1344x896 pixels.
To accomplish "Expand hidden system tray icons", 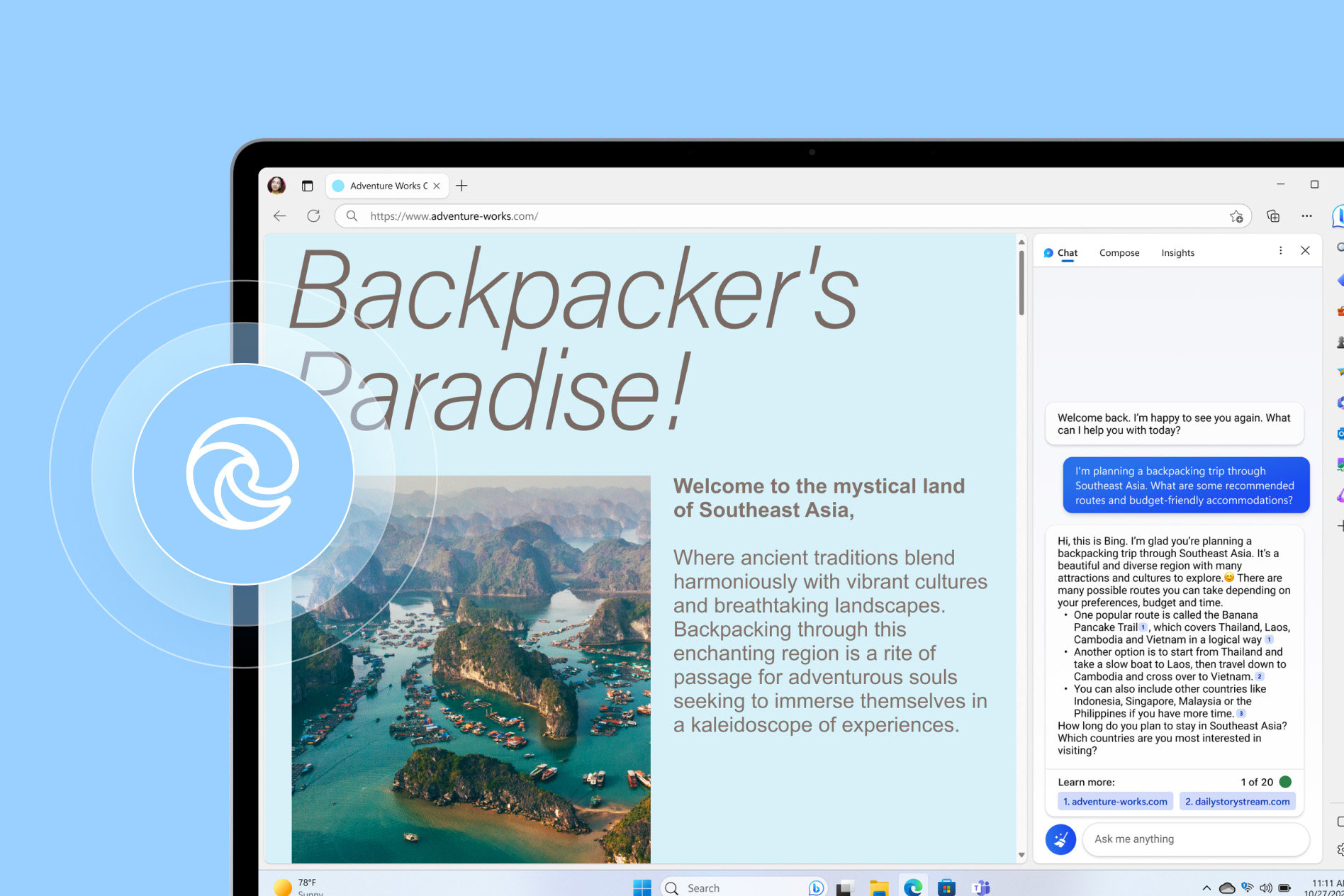I will [x=1206, y=887].
